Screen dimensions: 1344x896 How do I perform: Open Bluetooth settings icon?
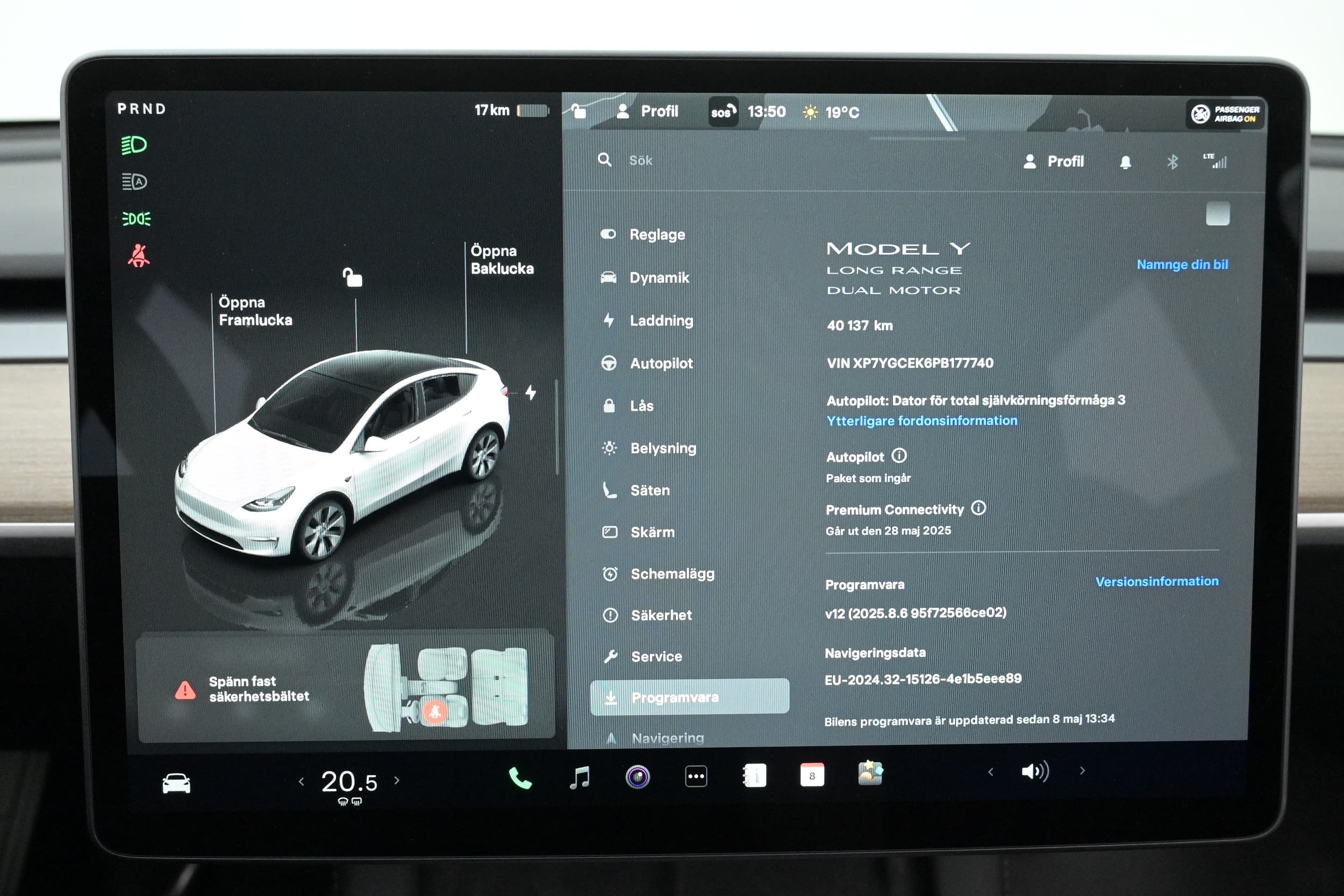[x=1172, y=162]
